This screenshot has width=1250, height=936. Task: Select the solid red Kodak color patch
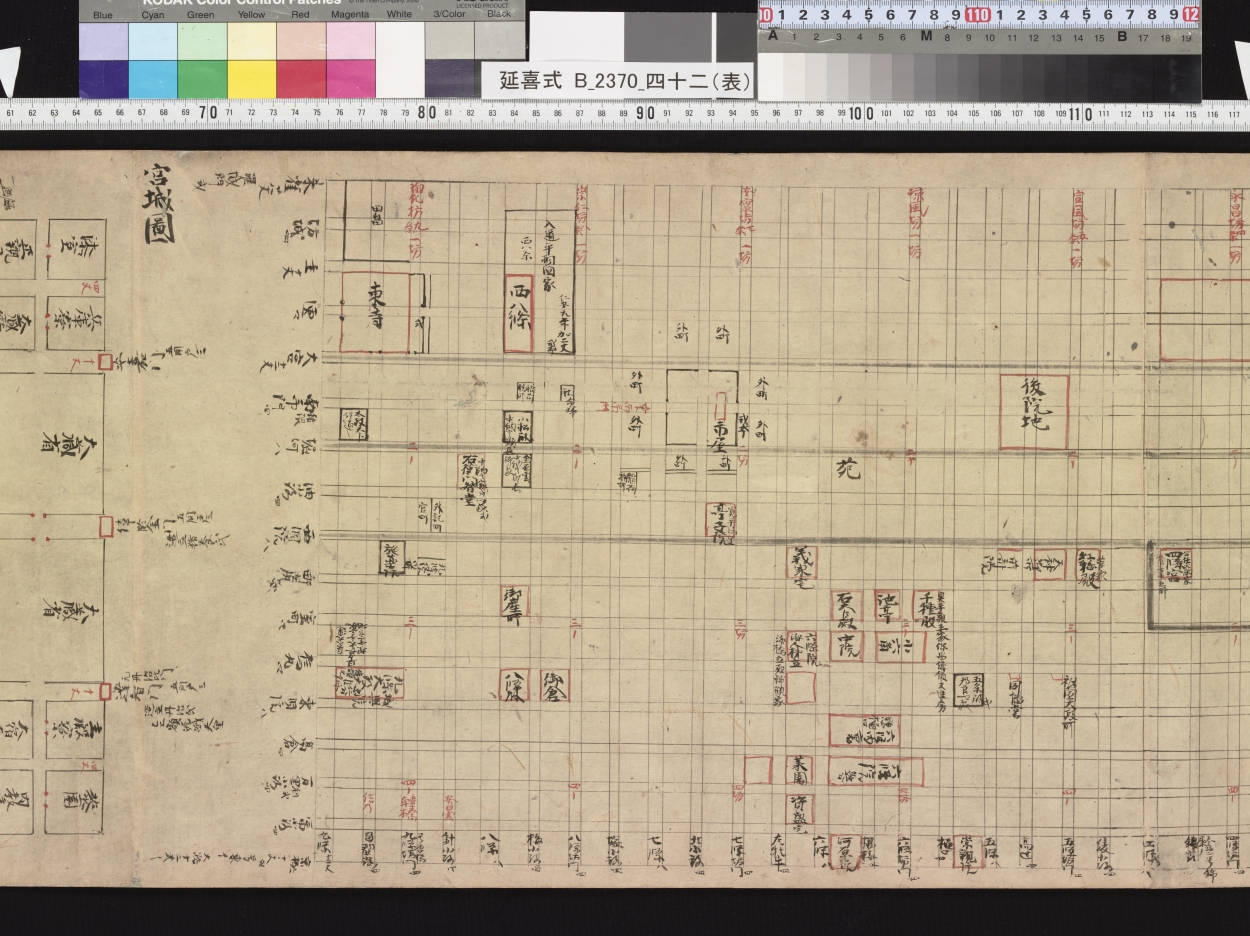coord(301,79)
